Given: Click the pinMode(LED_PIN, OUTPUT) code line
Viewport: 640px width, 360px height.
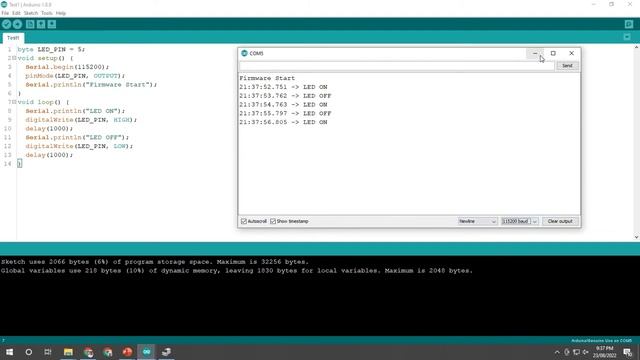Looking at the screenshot, I should 75,76.
